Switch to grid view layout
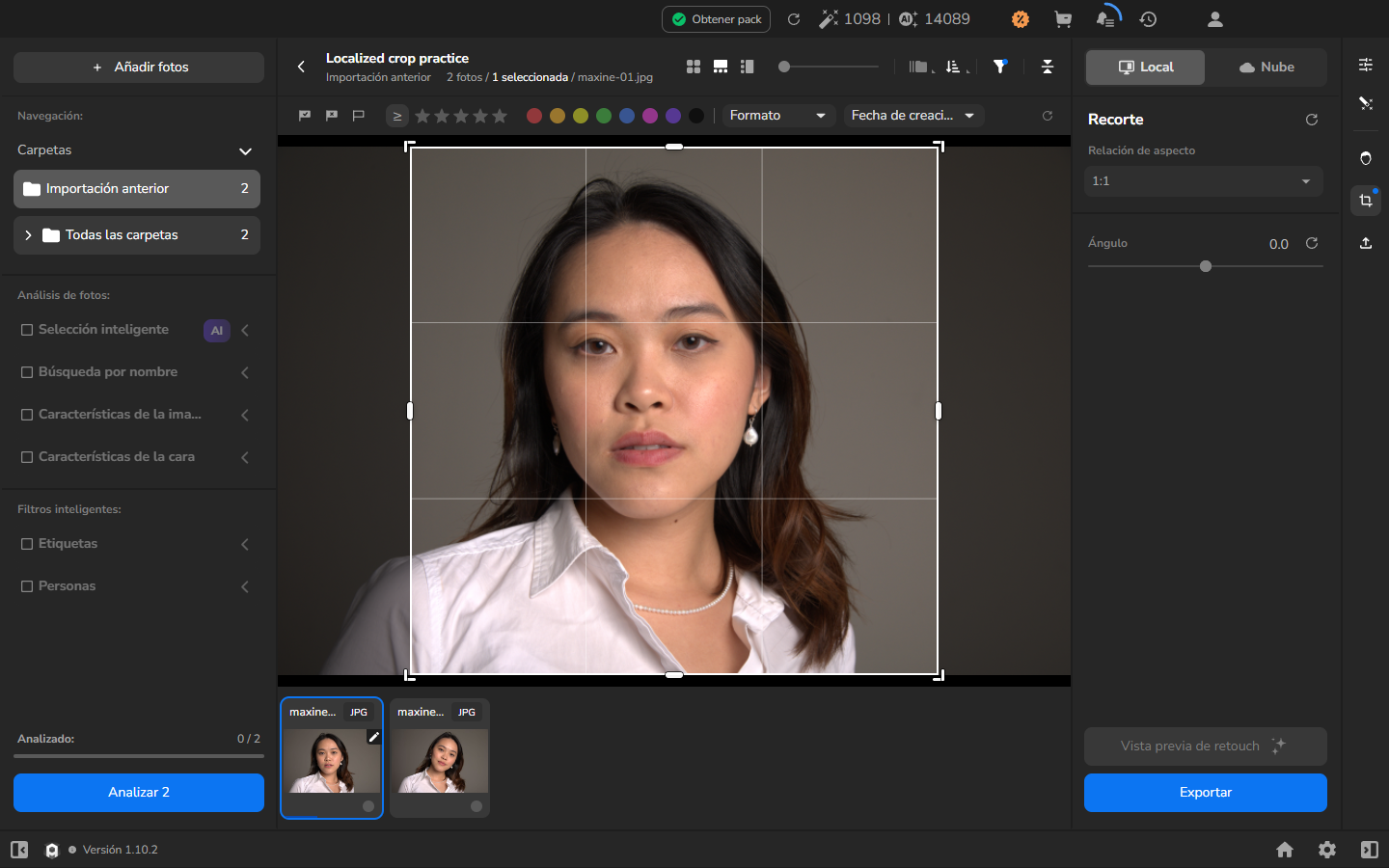The height and width of the screenshot is (868, 1389). (x=694, y=67)
